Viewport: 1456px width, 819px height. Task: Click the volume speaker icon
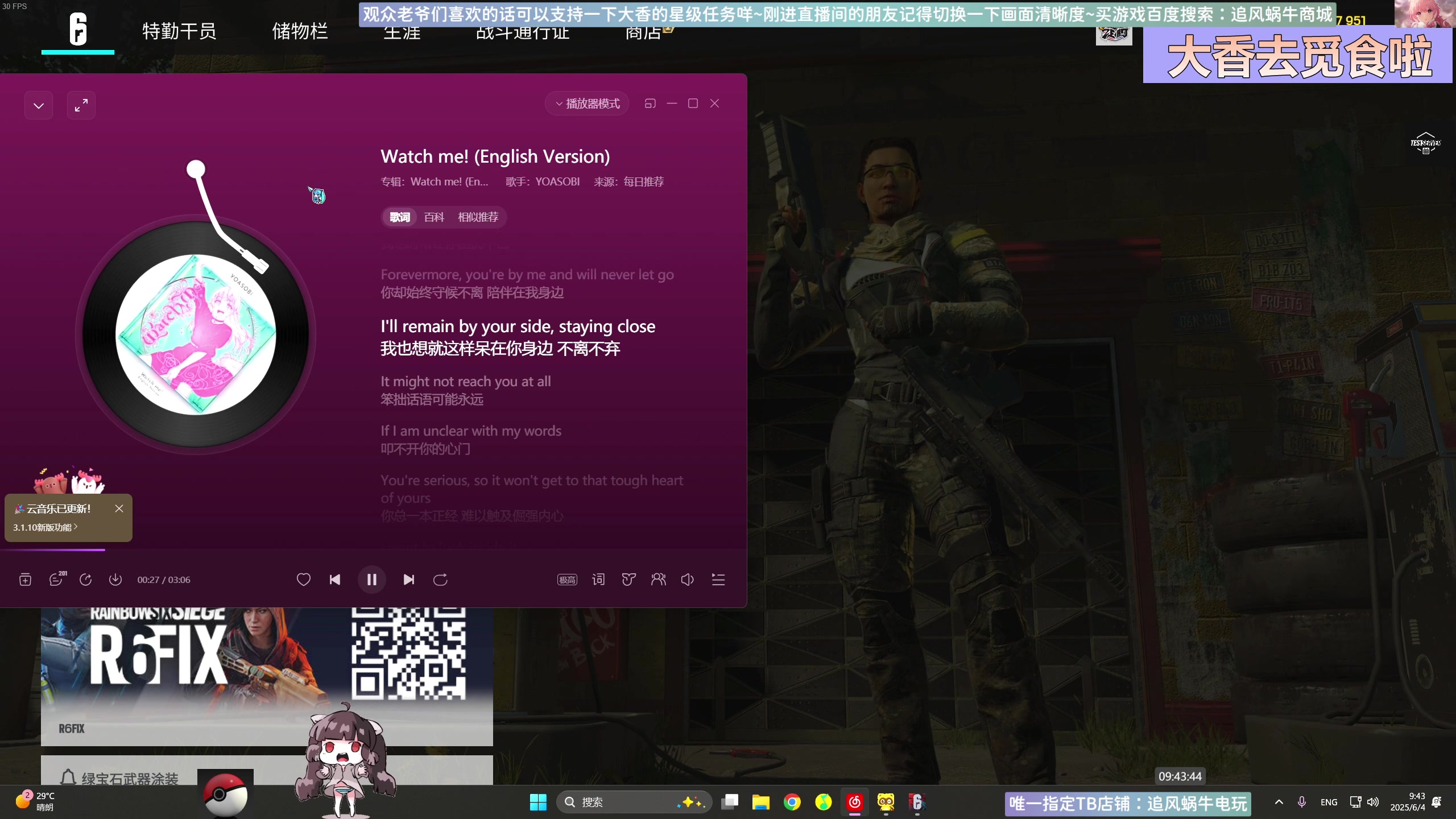click(688, 580)
